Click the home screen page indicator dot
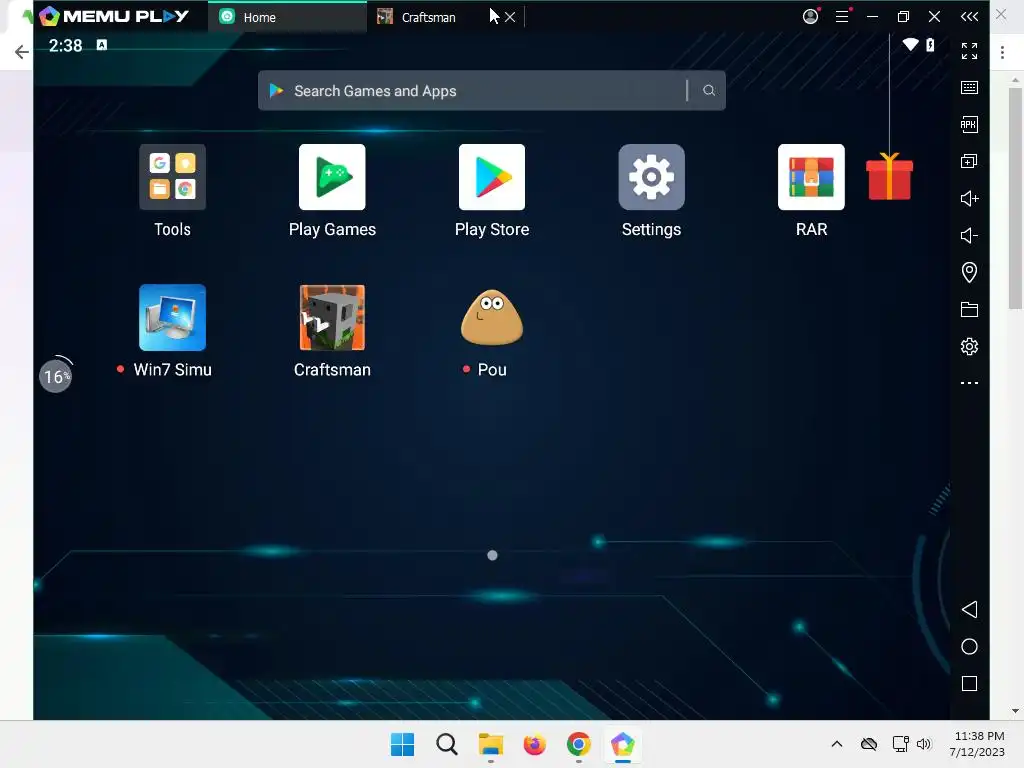The image size is (1024, 768). 492,555
